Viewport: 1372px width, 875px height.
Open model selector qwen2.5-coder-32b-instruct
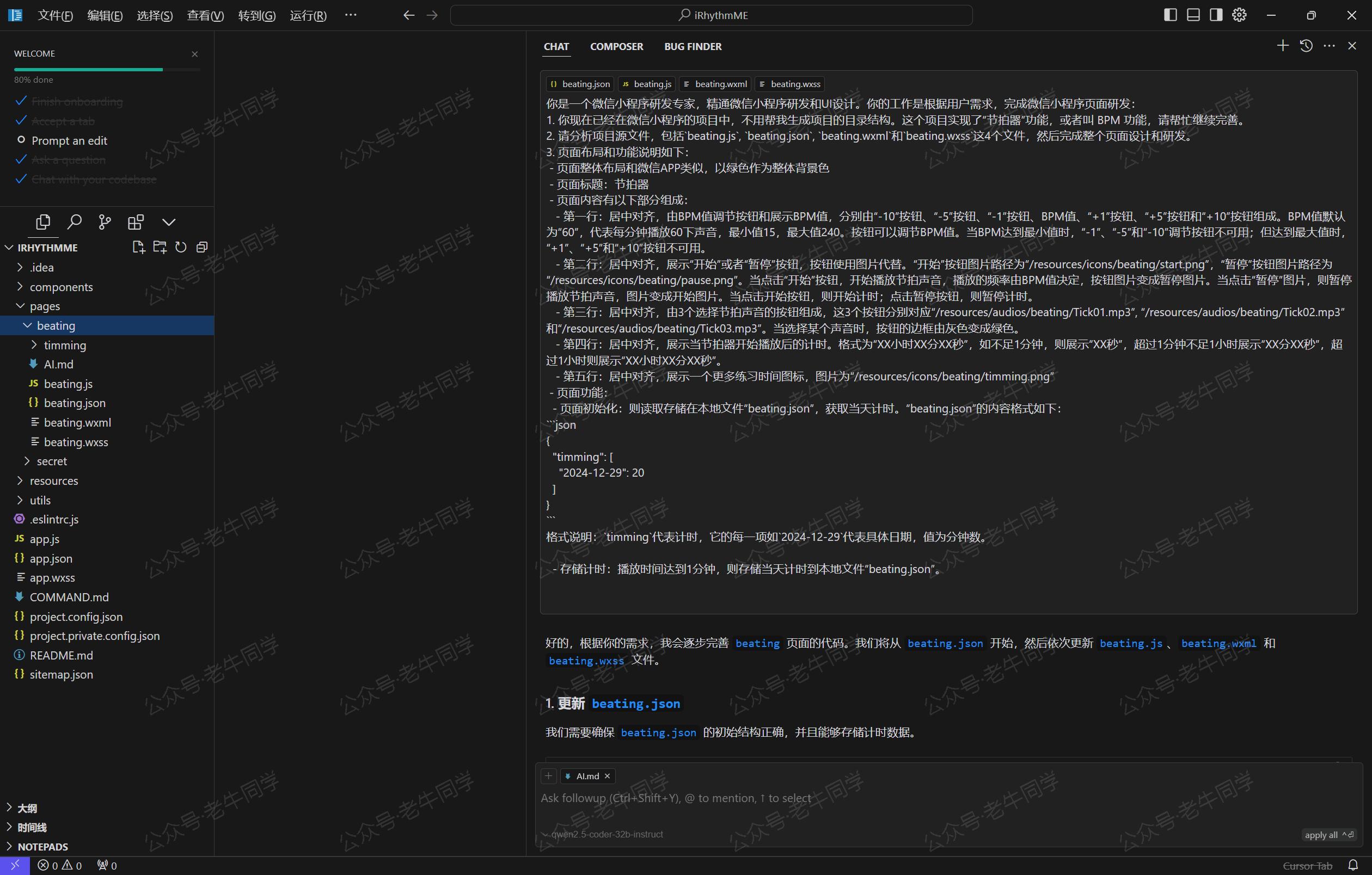pyautogui.click(x=603, y=834)
